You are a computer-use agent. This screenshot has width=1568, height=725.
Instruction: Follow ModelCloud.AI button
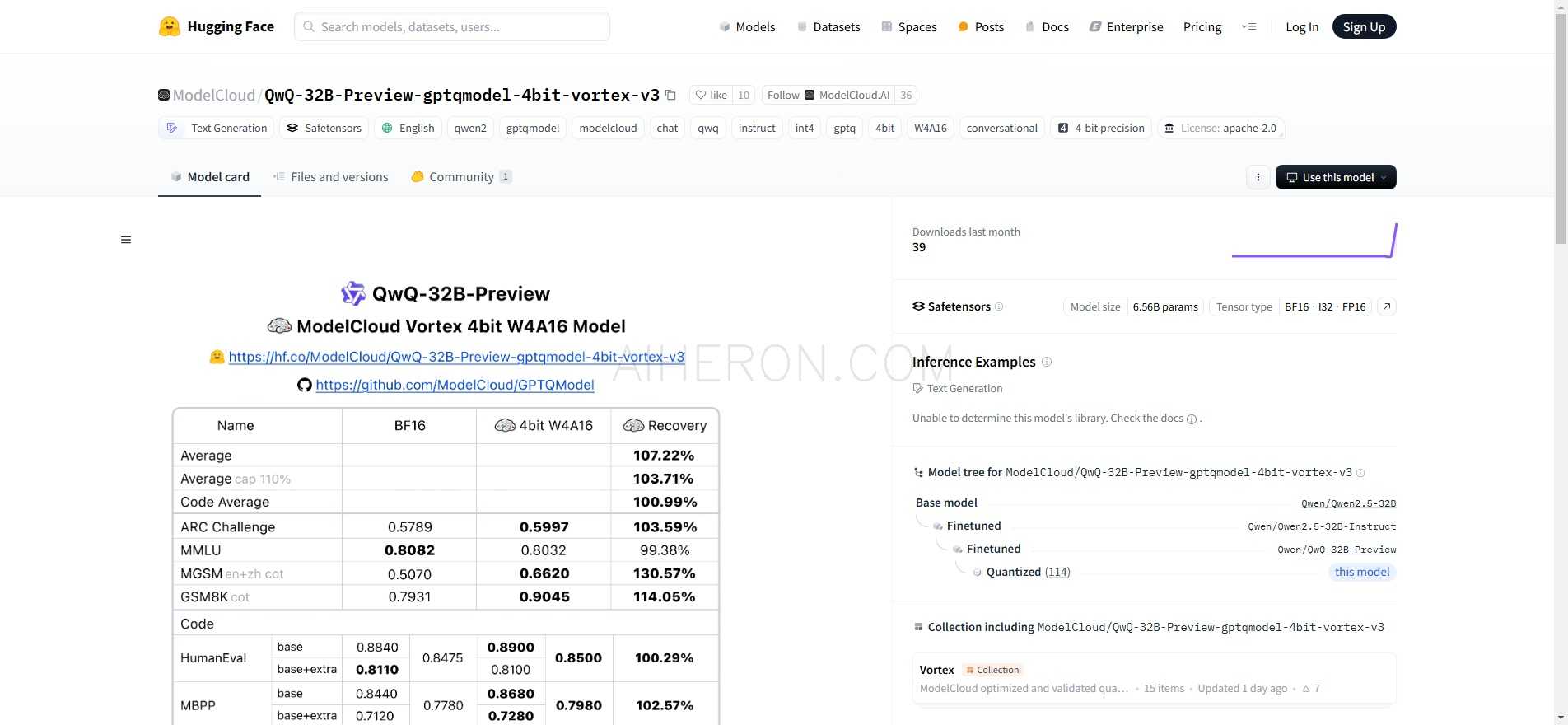(828, 95)
